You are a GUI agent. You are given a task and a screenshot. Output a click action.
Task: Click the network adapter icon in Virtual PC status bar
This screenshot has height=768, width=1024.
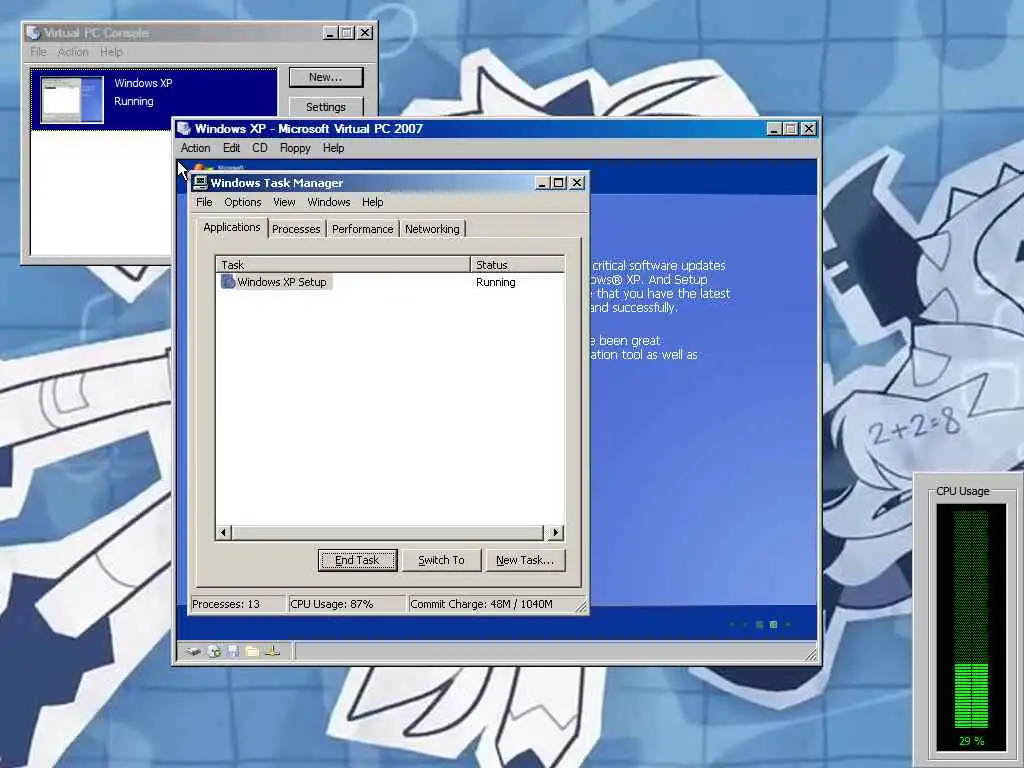273,651
